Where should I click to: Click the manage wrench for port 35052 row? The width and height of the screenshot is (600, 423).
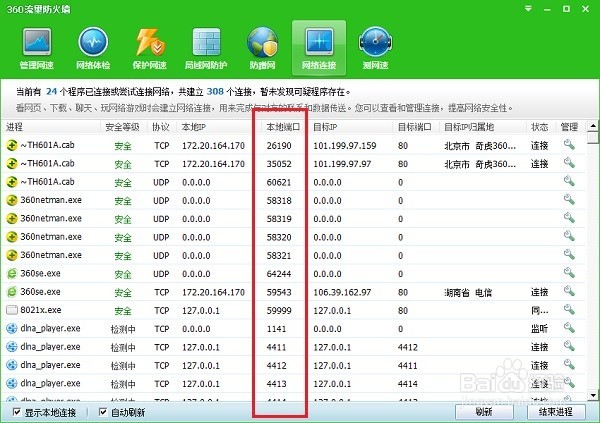[569, 163]
